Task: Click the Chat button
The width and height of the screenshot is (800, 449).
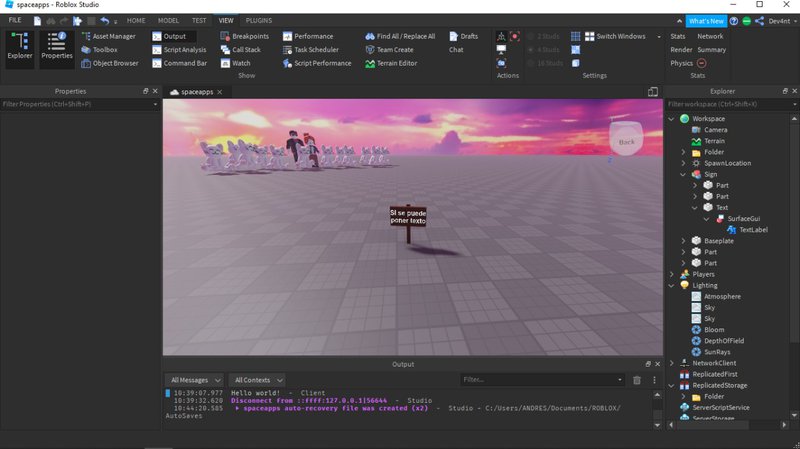Action: click(456, 49)
